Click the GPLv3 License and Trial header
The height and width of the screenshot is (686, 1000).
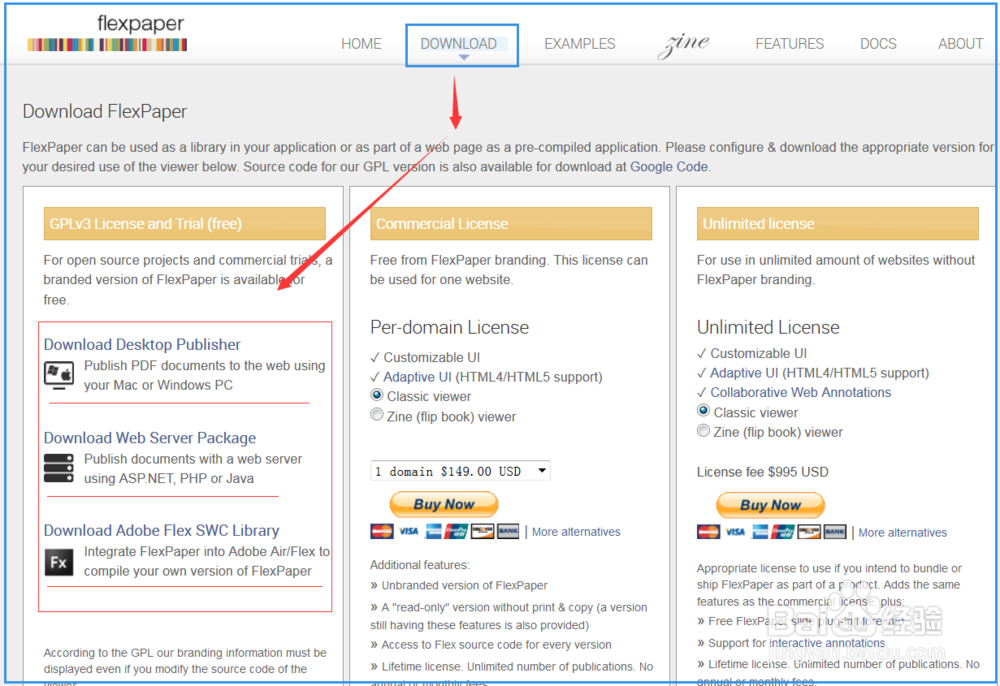pos(184,224)
